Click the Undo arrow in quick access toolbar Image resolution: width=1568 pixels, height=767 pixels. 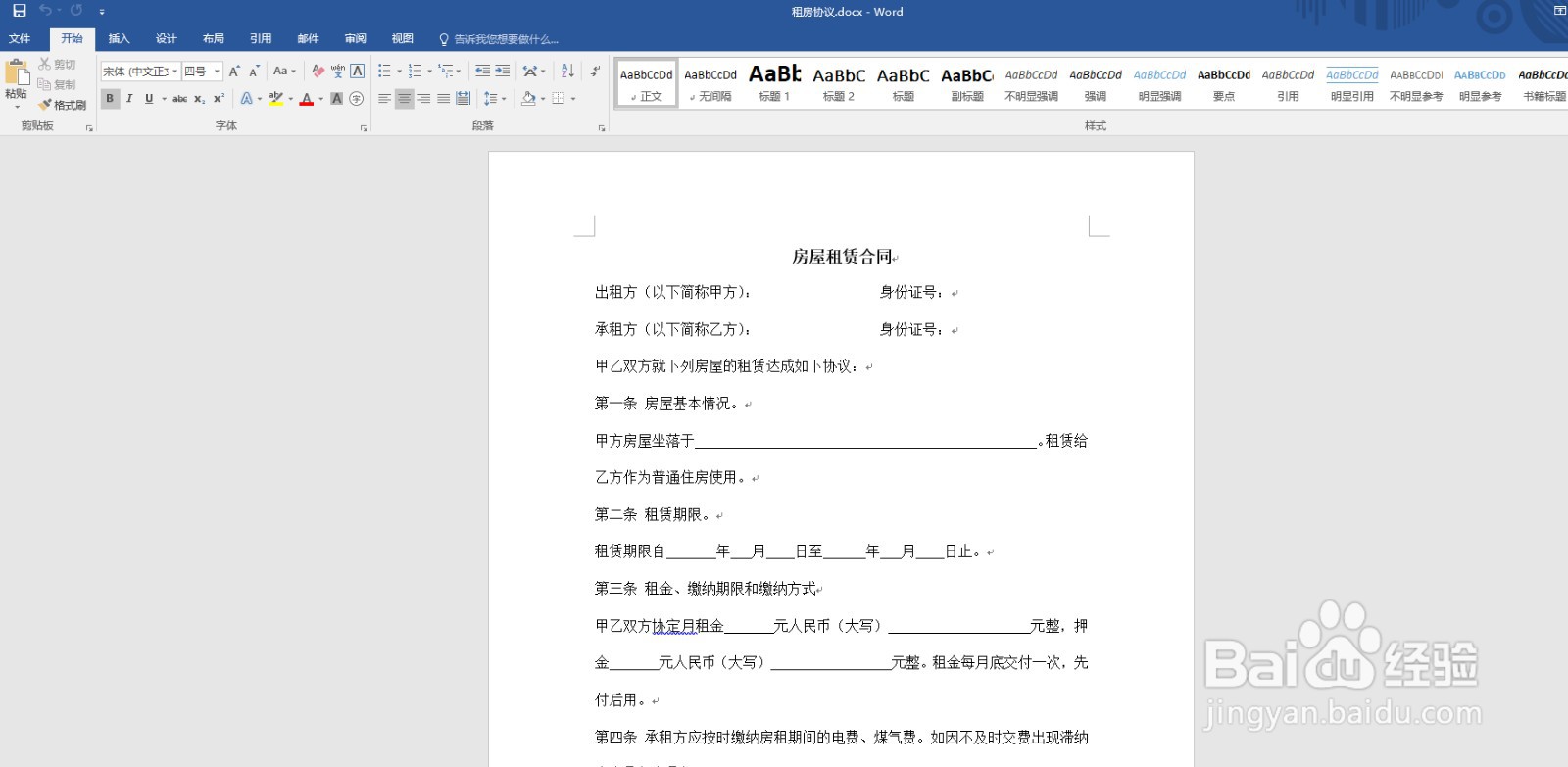pos(45,11)
